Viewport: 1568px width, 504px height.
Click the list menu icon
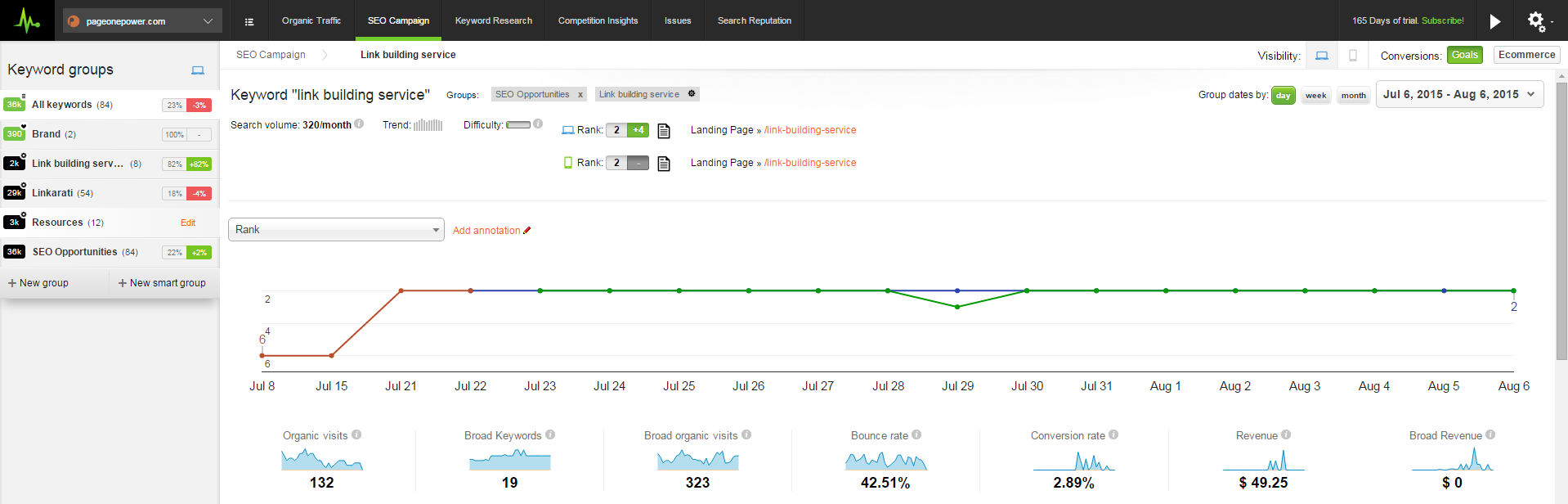tap(249, 21)
